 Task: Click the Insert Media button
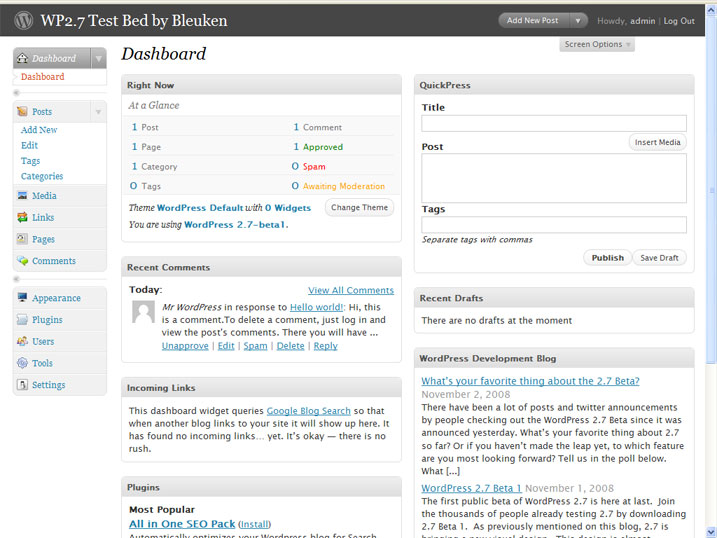click(658, 142)
